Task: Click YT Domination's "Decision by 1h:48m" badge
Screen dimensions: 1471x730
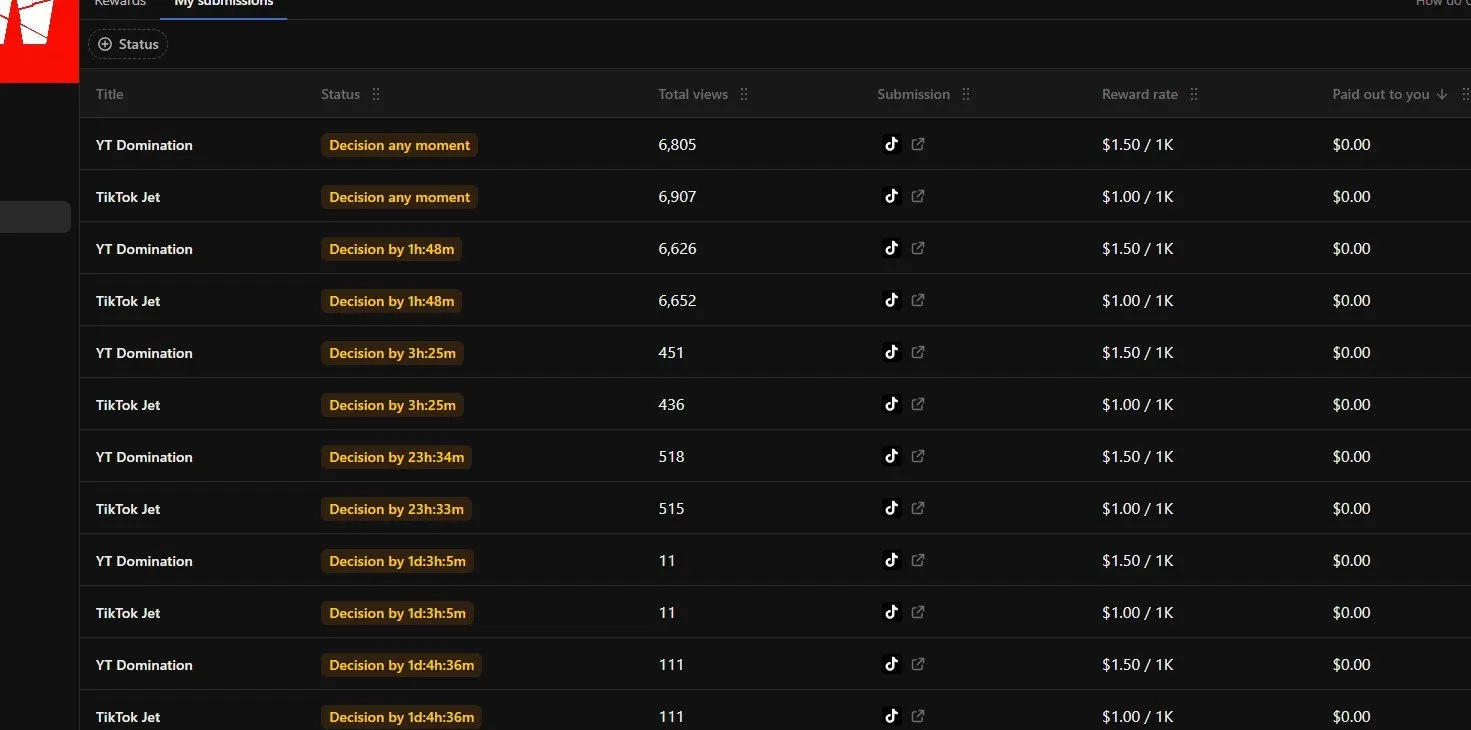Action: (x=391, y=249)
